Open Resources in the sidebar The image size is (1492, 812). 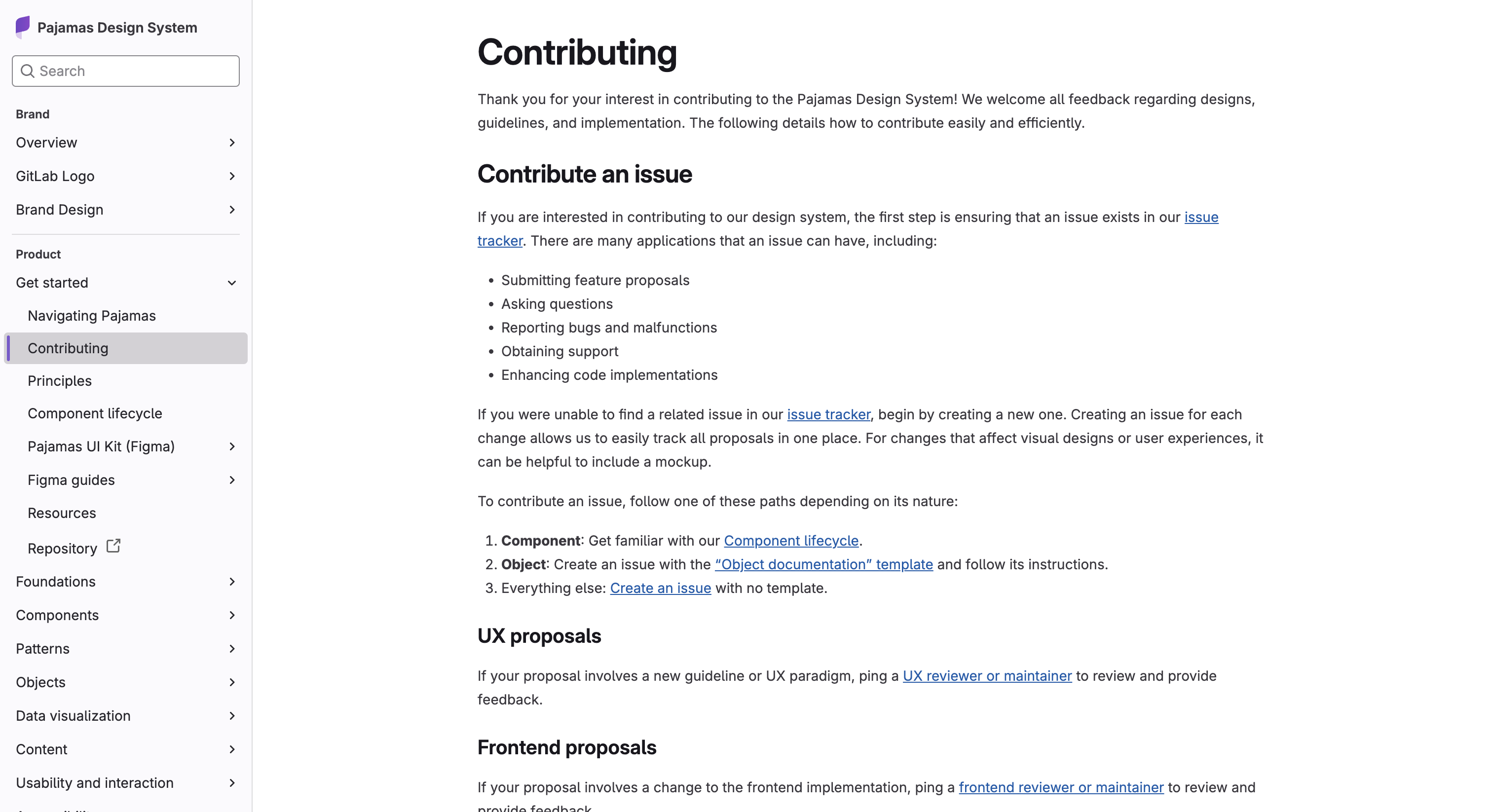(62, 513)
